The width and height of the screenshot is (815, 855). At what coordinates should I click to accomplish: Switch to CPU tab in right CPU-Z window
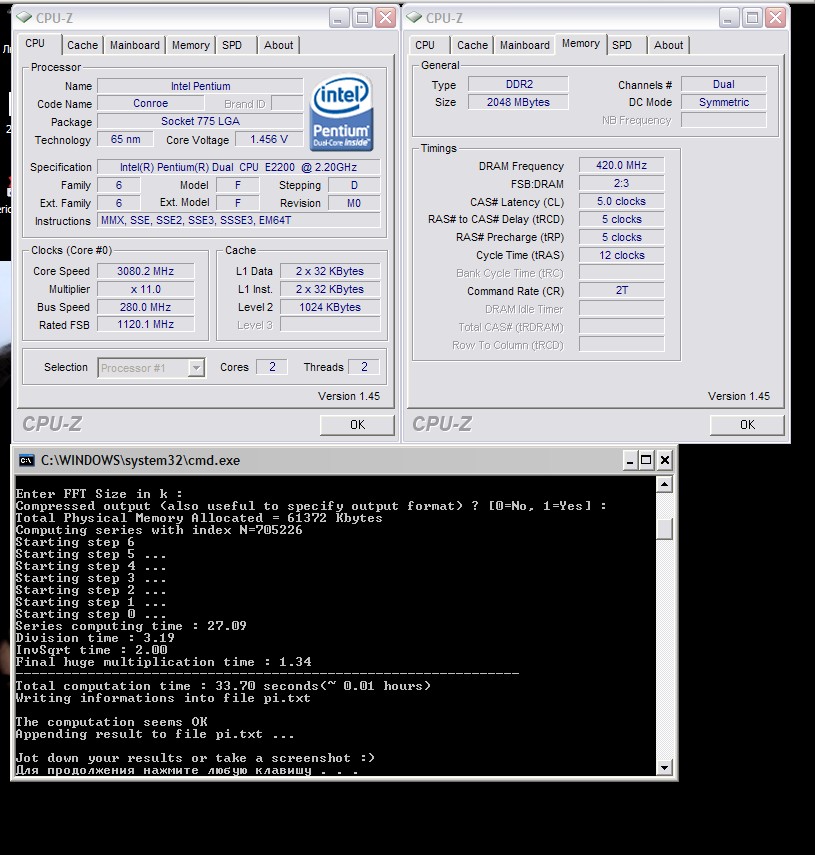click(x=425, y=45)
